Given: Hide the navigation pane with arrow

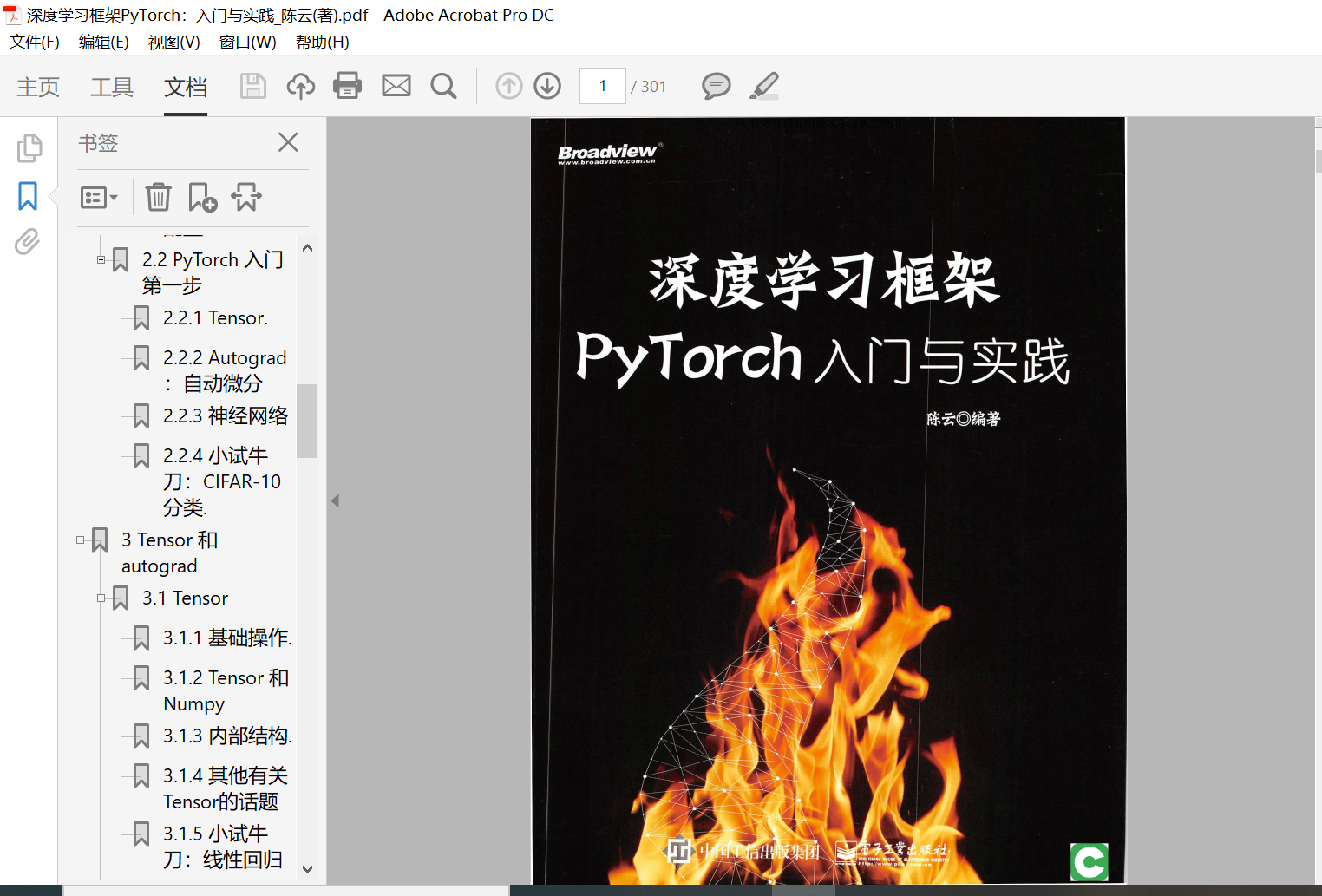Looking at the screenshot, I should 335,500.
